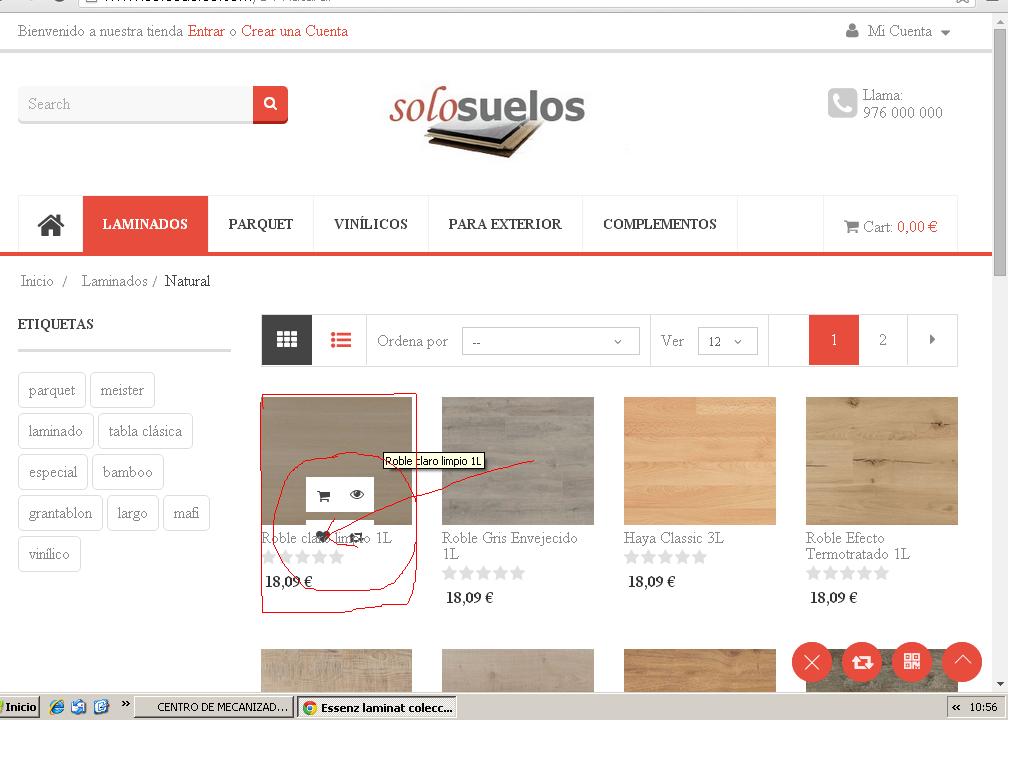Viewport: 1024px width, 768px height.
Task: Open the Ver items-per-page dropdown
Action: [x=726, y=341]
